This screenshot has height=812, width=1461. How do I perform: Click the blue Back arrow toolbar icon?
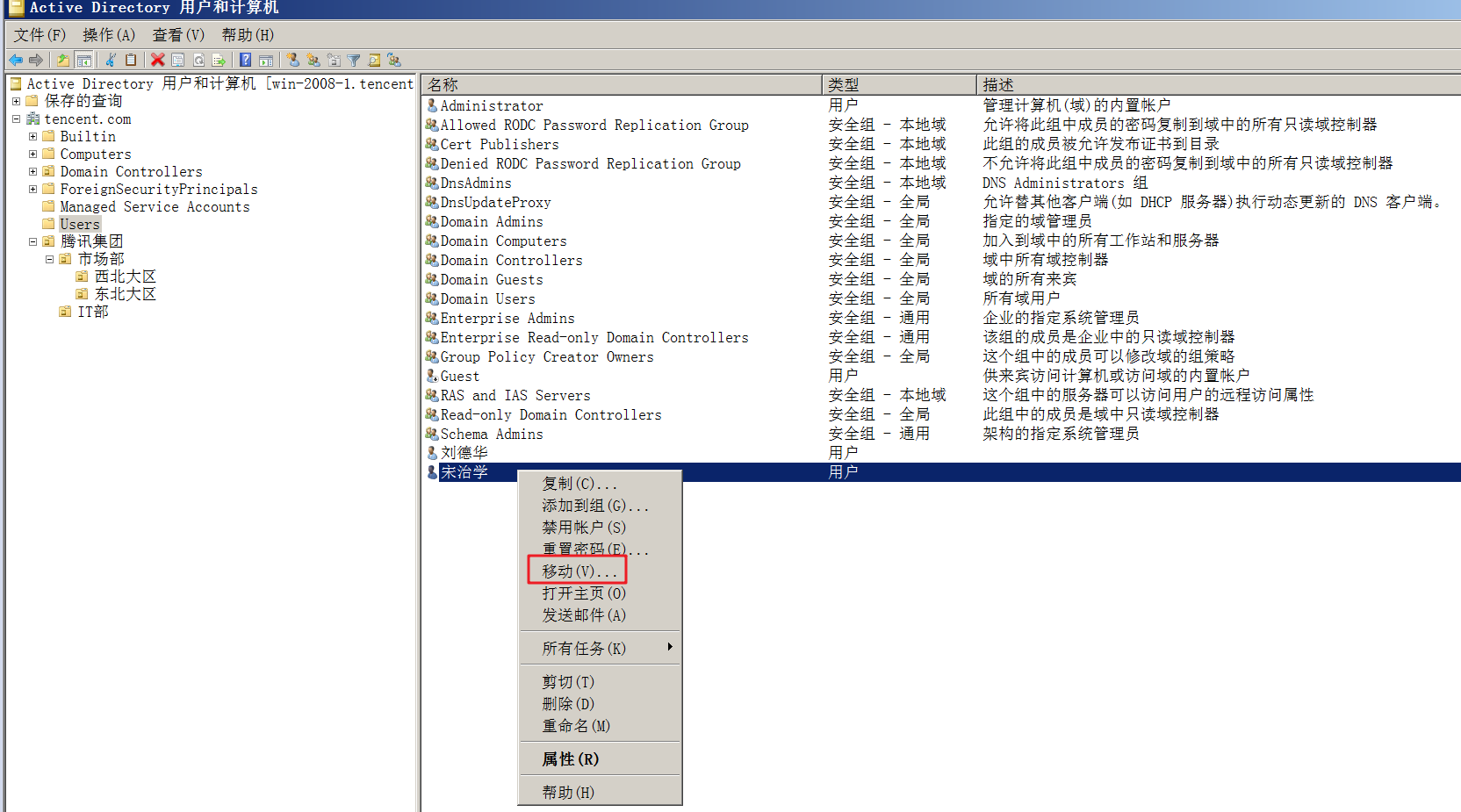tap(16, 60)
